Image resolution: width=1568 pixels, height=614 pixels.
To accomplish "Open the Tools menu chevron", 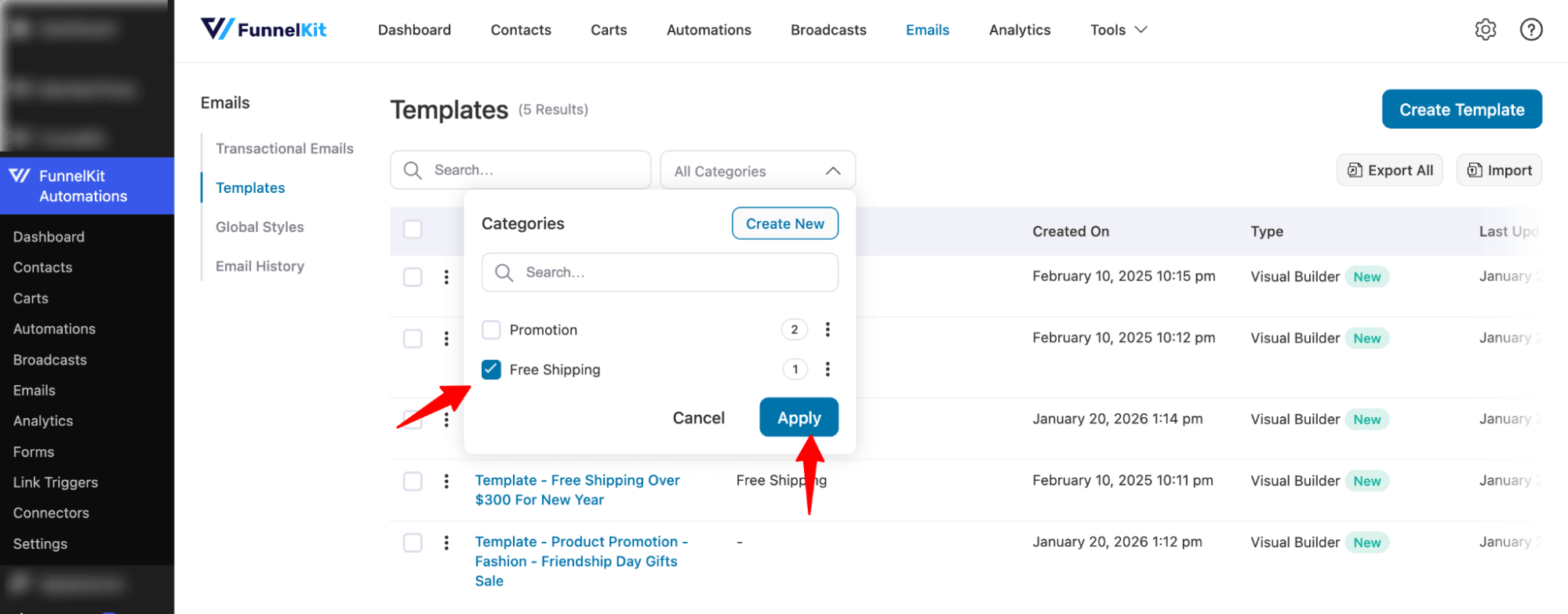I will click(1141, 30).
